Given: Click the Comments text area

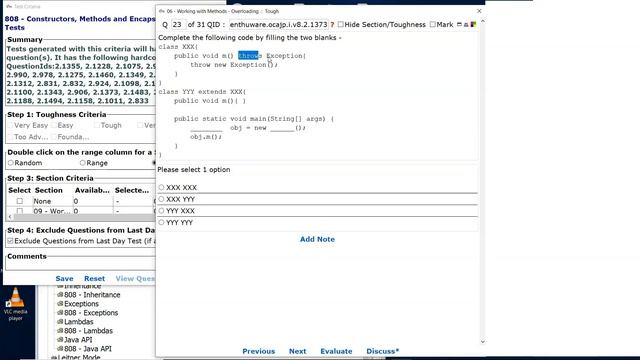Looking at the screenshot, I should pyautogui.click(x=80, y=265).
